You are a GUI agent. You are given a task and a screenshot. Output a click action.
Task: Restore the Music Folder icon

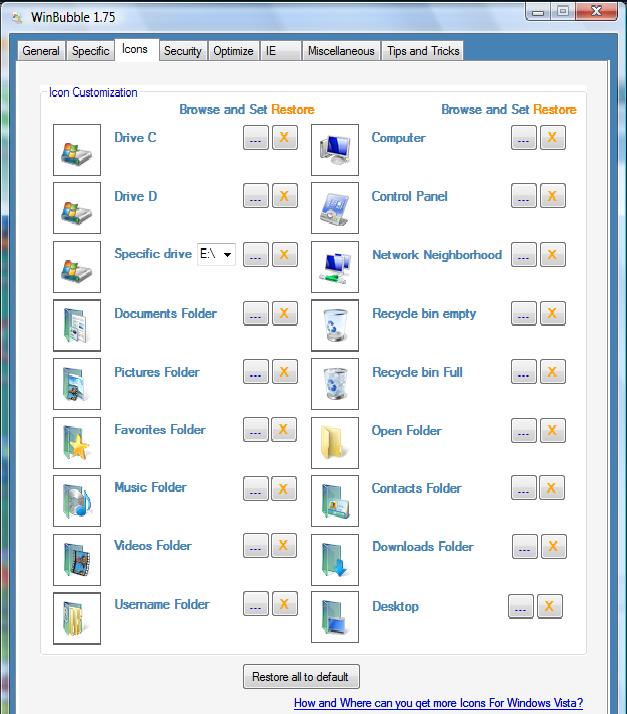[284, 489]
